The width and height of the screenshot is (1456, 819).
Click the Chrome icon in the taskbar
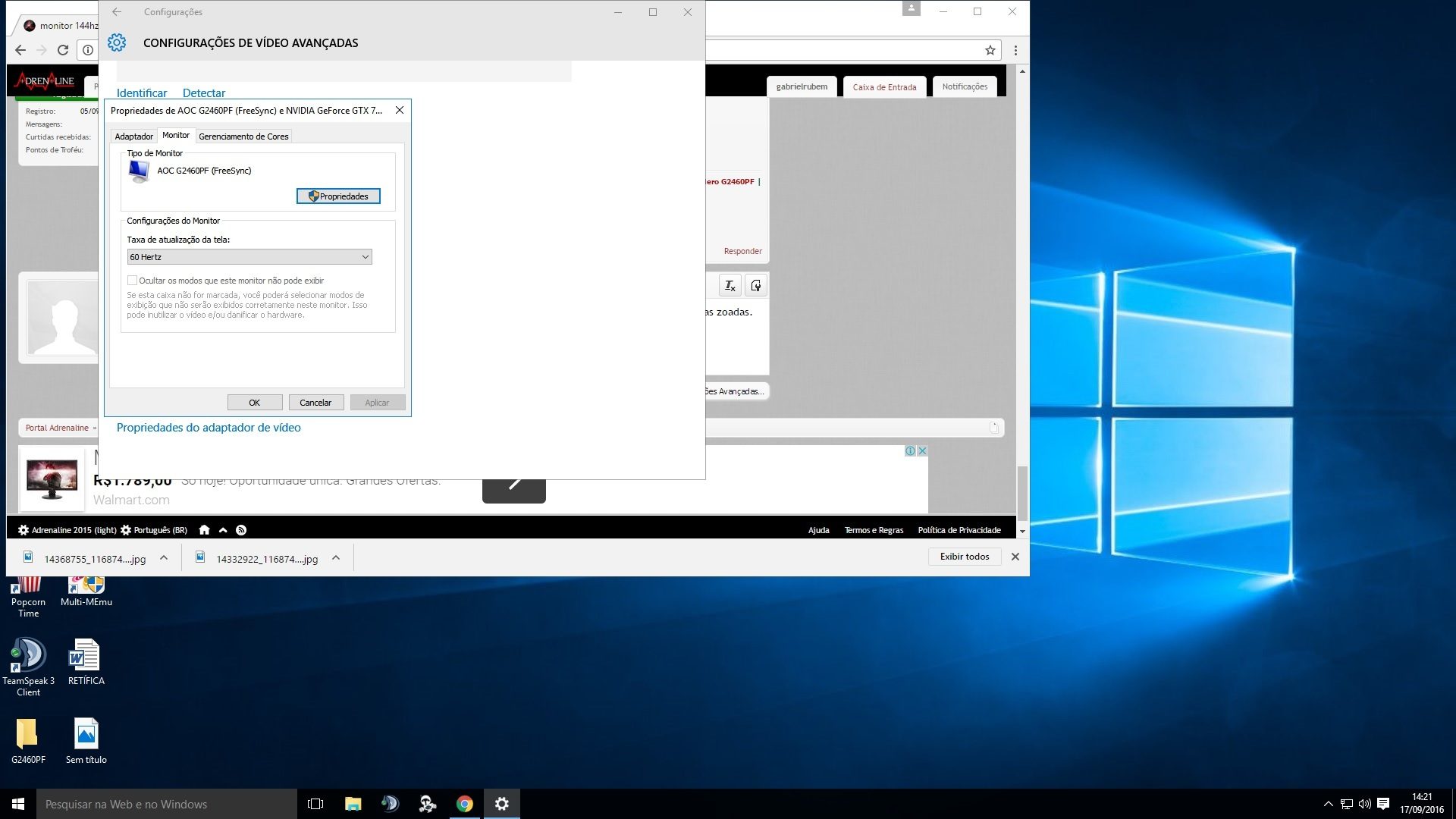coord(464,804)
